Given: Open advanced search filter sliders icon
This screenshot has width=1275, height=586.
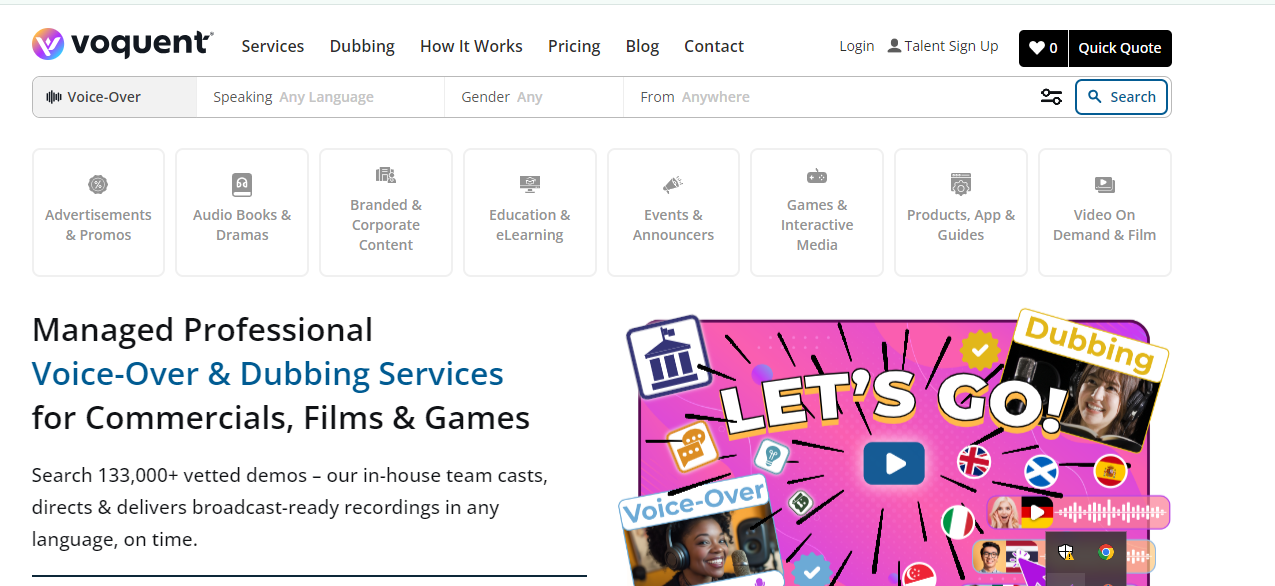Looking at the screenshot, I should point(1051,97).
